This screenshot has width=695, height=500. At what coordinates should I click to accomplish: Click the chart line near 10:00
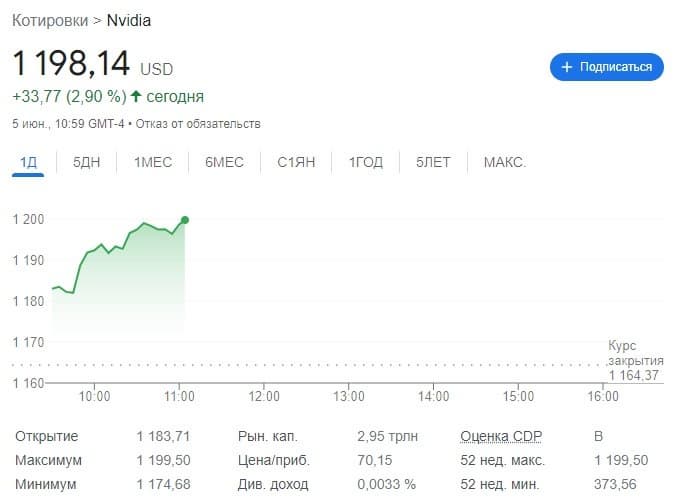point(94,250)
